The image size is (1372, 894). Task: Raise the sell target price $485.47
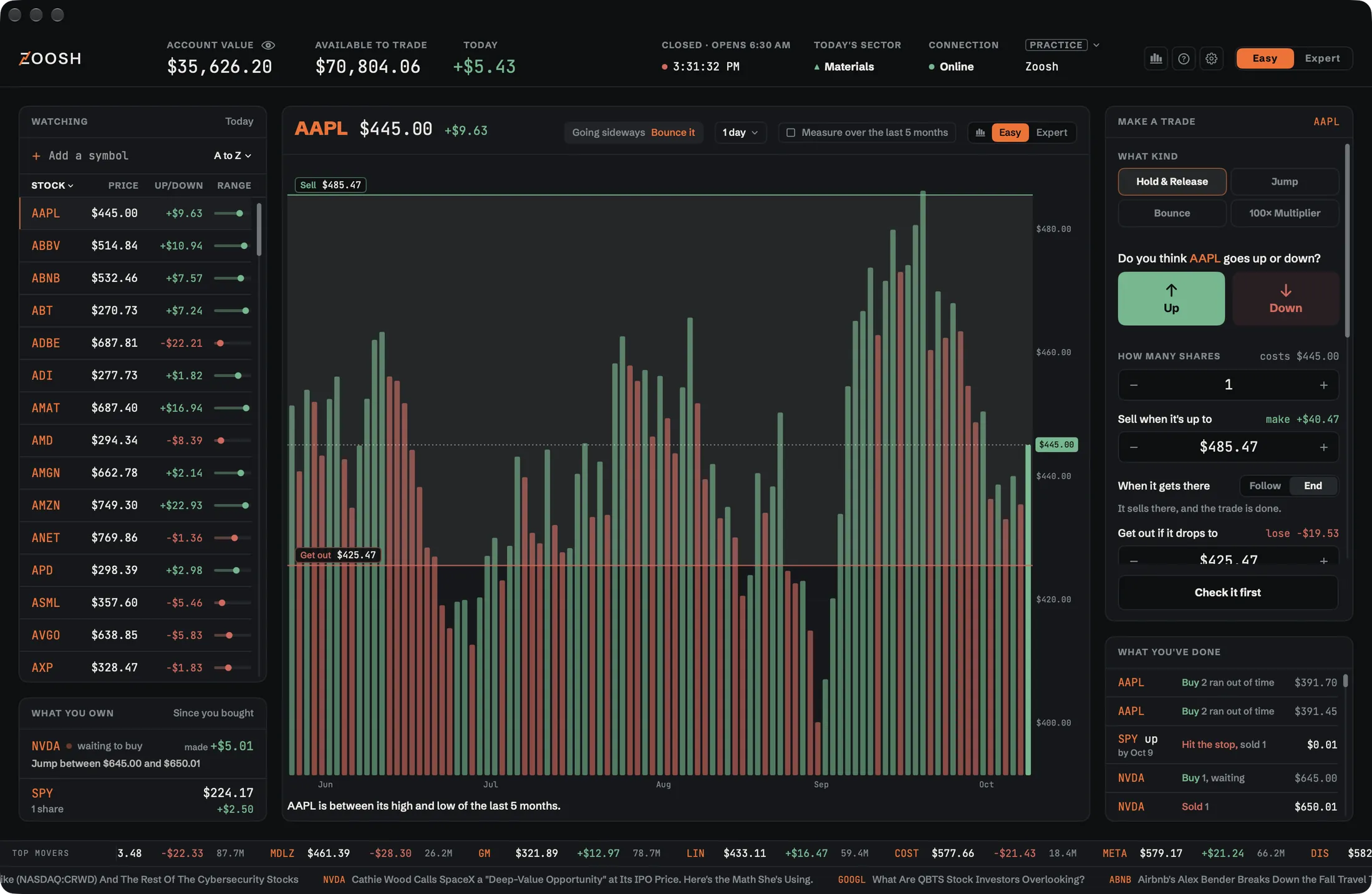click(1323, 447)
